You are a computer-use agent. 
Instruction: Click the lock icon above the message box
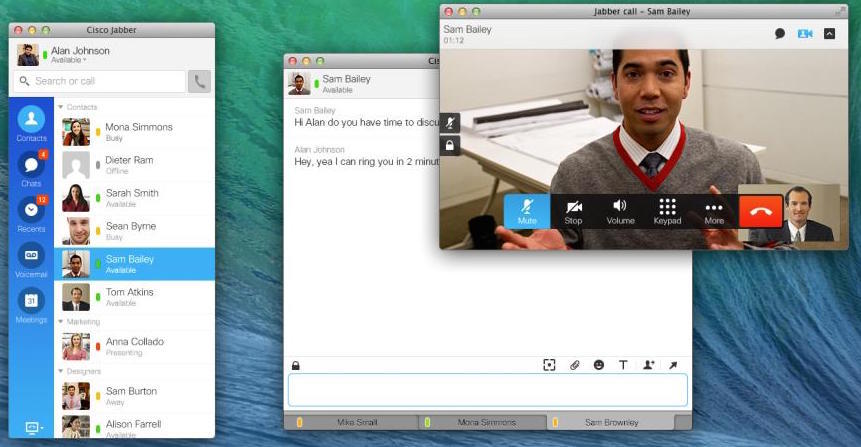tap(295, 365)
